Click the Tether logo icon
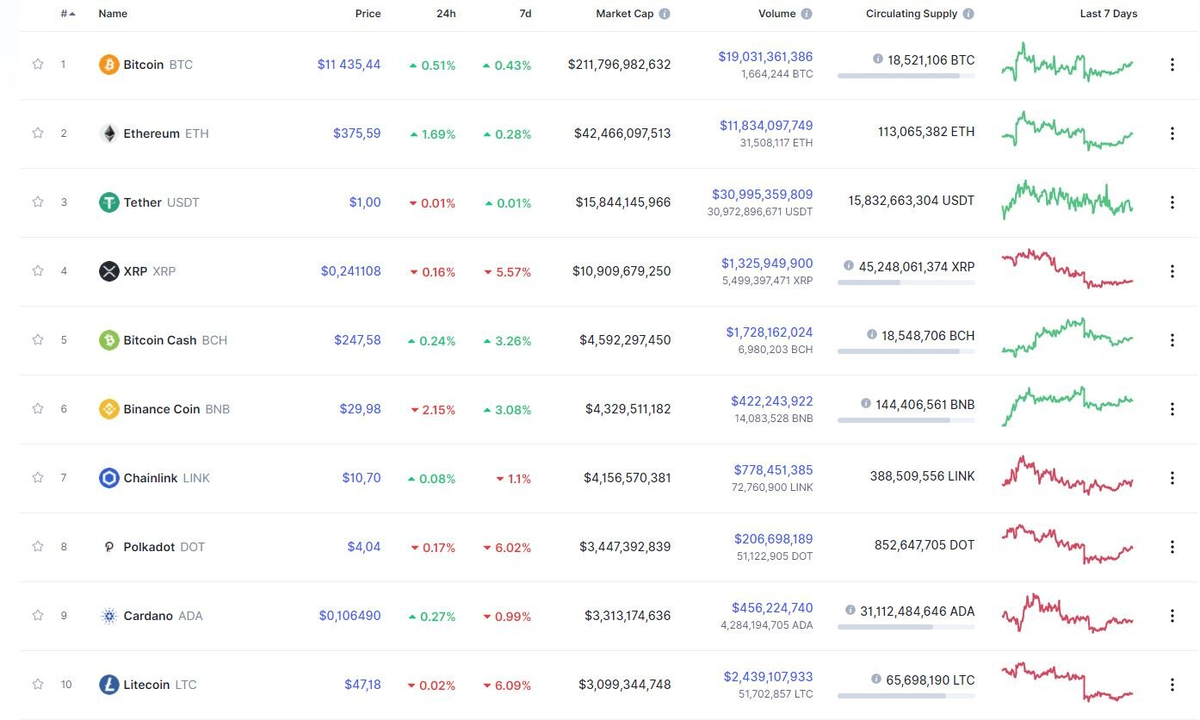This screenshot has height=720, width=1200. (x=109, y=203)
